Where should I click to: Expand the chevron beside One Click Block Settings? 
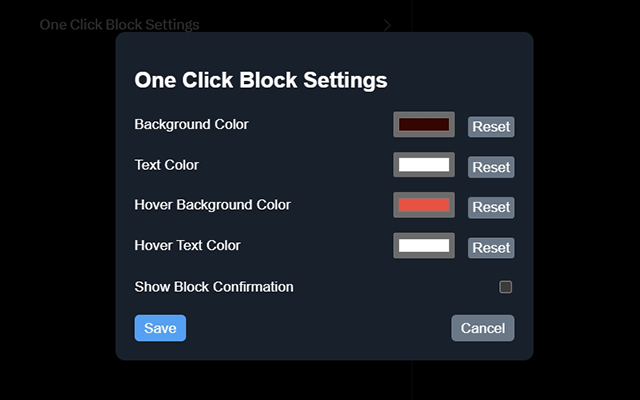[x=387, y=25]
